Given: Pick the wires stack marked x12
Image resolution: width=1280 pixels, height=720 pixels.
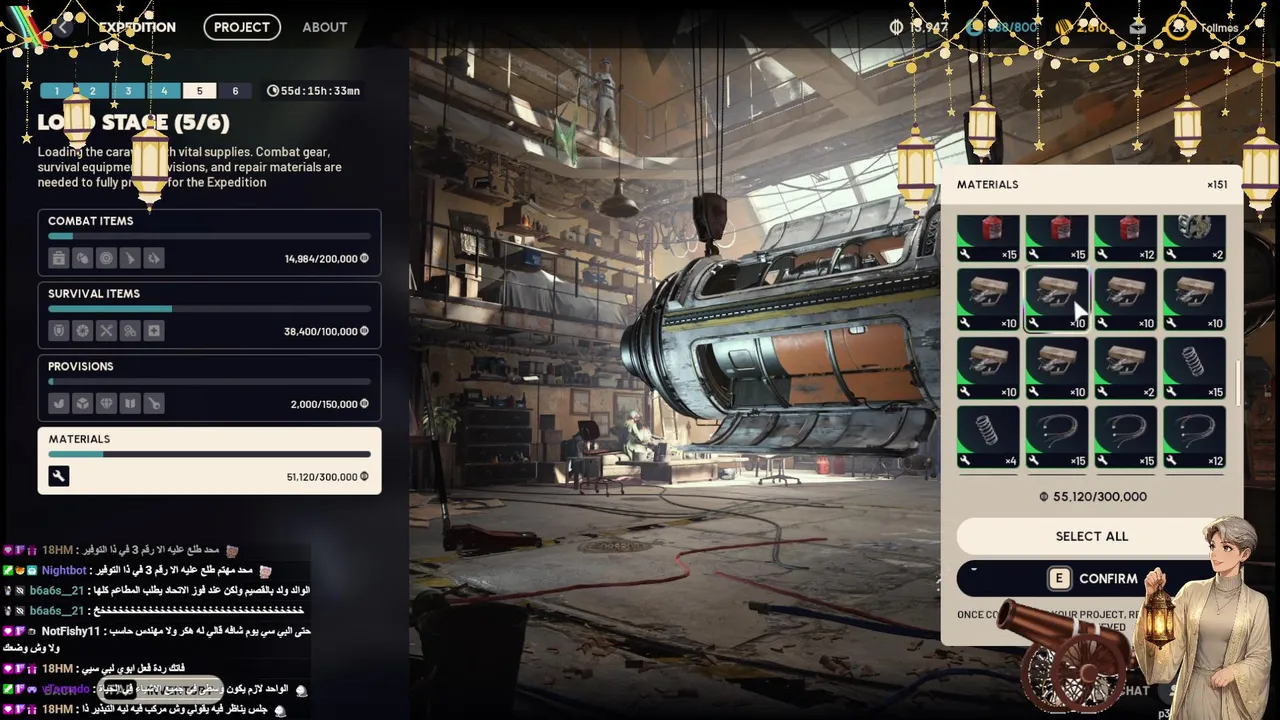Looking at the screenshot, I should tap(1194, 437).
